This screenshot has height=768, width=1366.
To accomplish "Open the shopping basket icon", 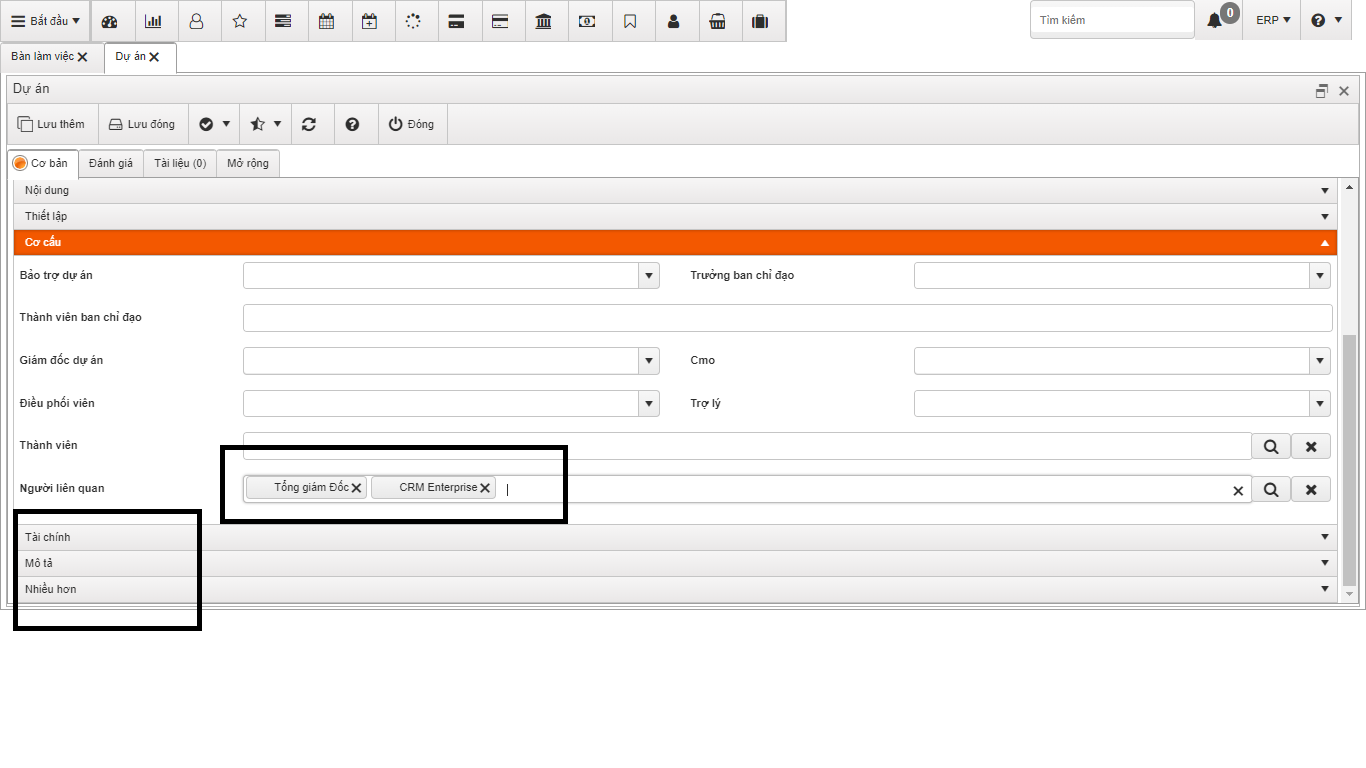I will coord(717,21).
